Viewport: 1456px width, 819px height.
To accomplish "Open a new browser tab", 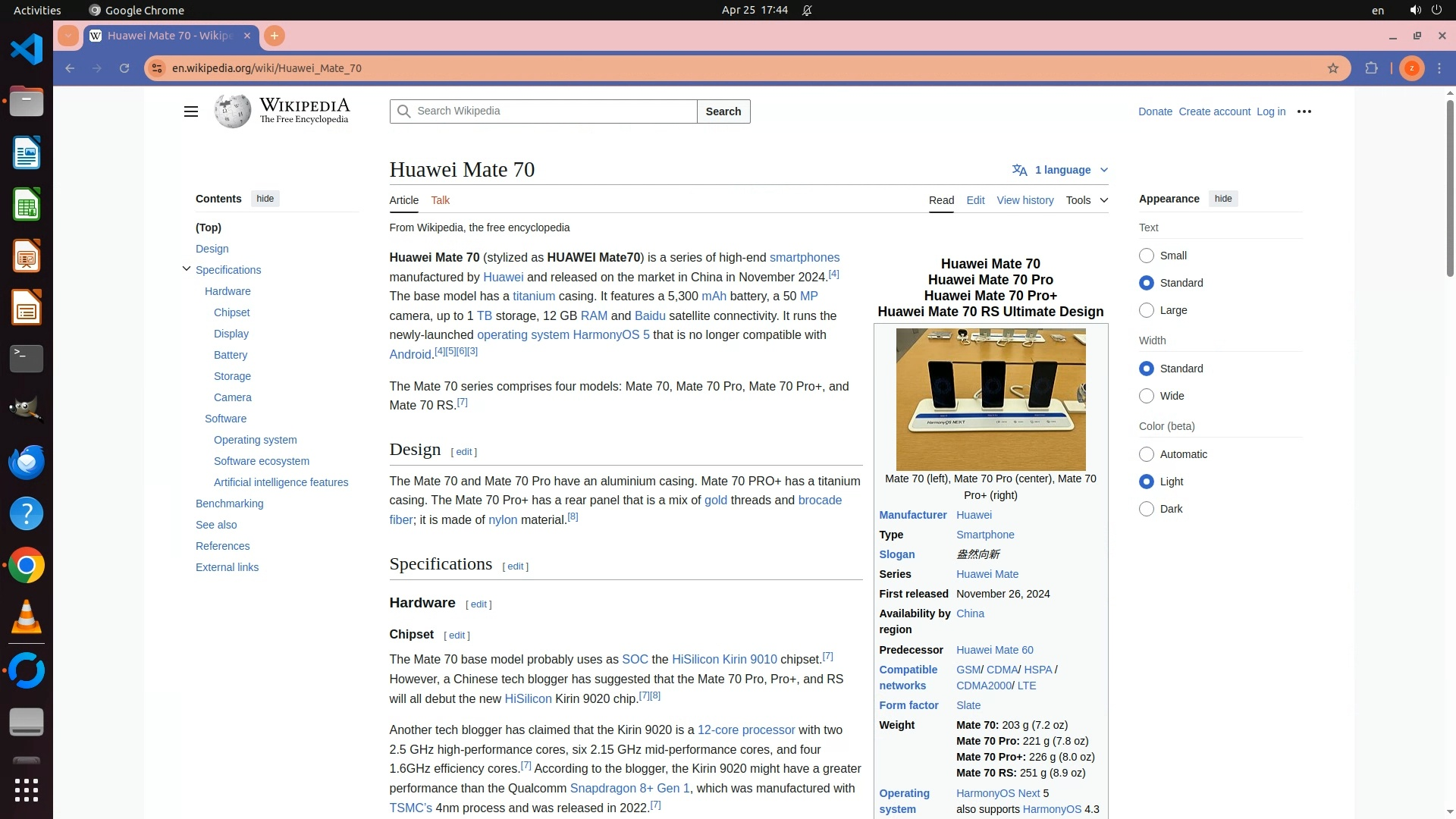I will (275, 36).
